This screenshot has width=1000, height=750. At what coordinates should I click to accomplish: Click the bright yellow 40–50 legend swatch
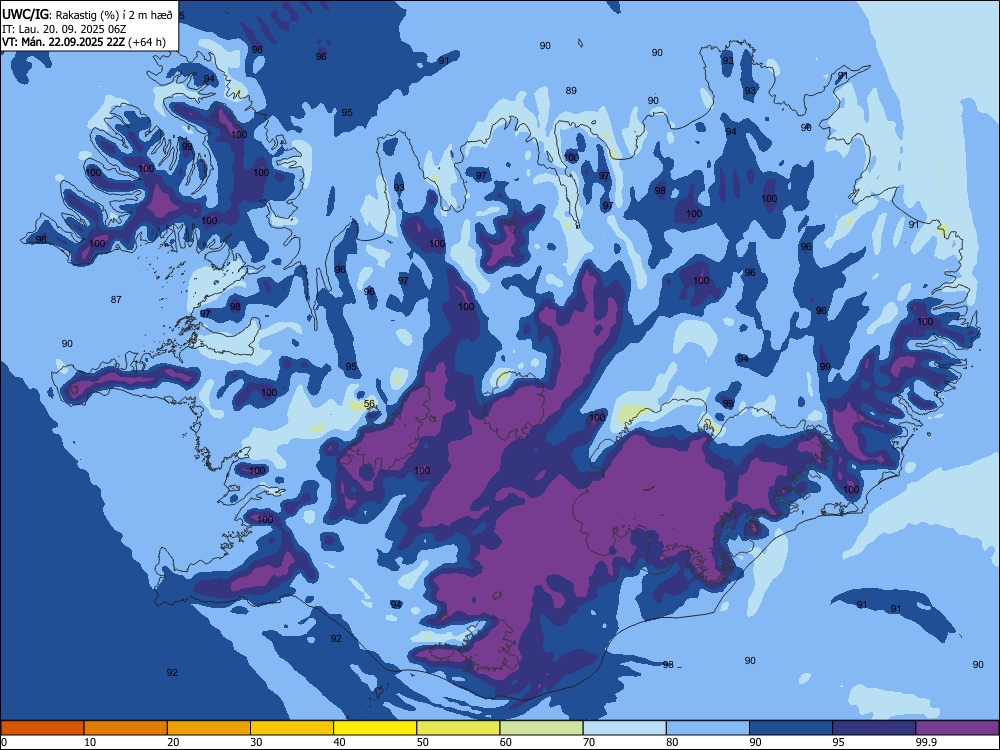click(x=375, y=728)
